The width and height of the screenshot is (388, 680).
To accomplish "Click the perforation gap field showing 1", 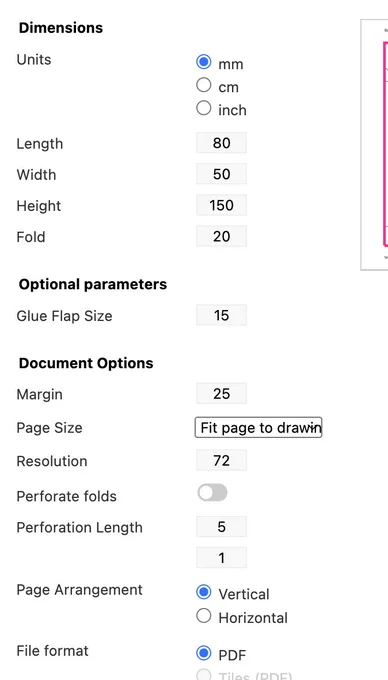I will coord(222,558).
